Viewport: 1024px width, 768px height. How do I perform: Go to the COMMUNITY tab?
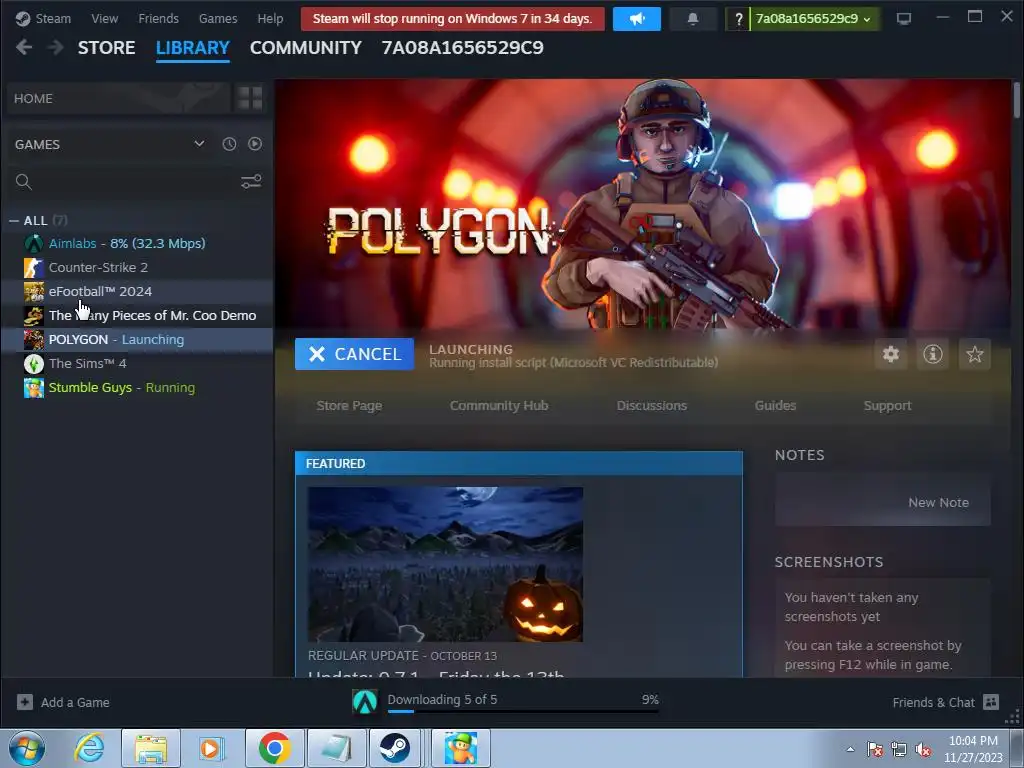(306, 48)
